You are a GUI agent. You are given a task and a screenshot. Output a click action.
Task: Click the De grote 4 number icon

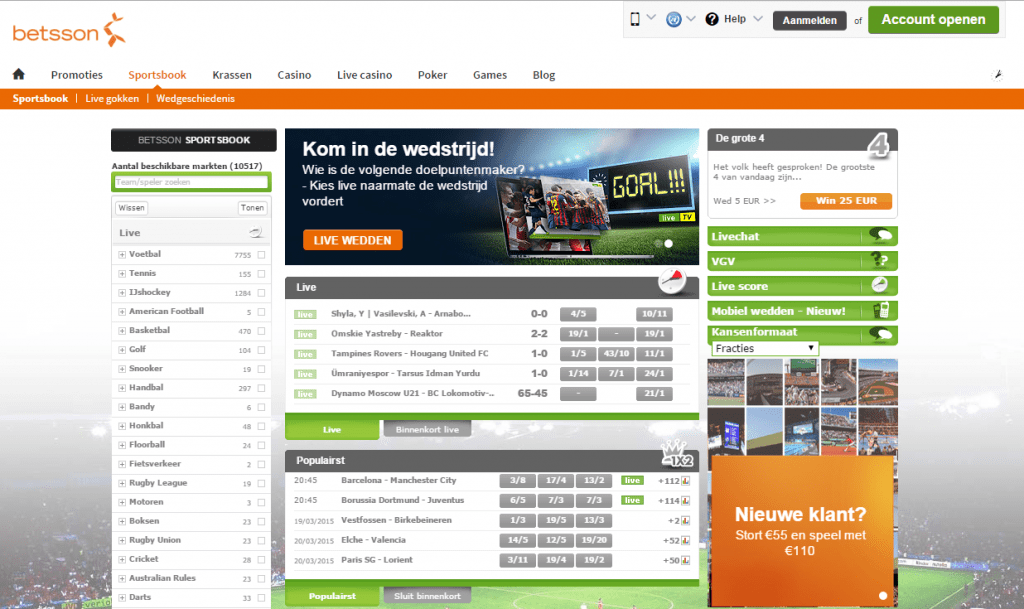click(x=878, y=145)
